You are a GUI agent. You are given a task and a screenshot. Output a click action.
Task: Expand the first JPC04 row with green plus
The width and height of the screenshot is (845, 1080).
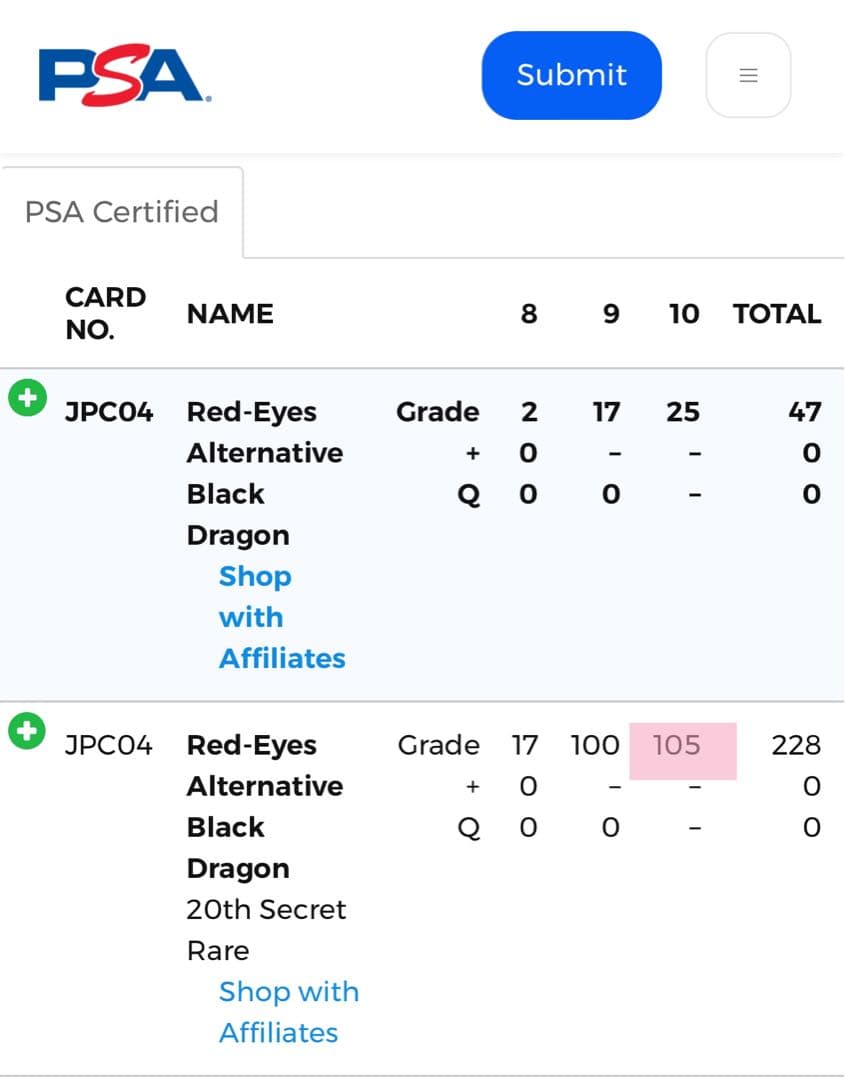[x=27, y=398]
